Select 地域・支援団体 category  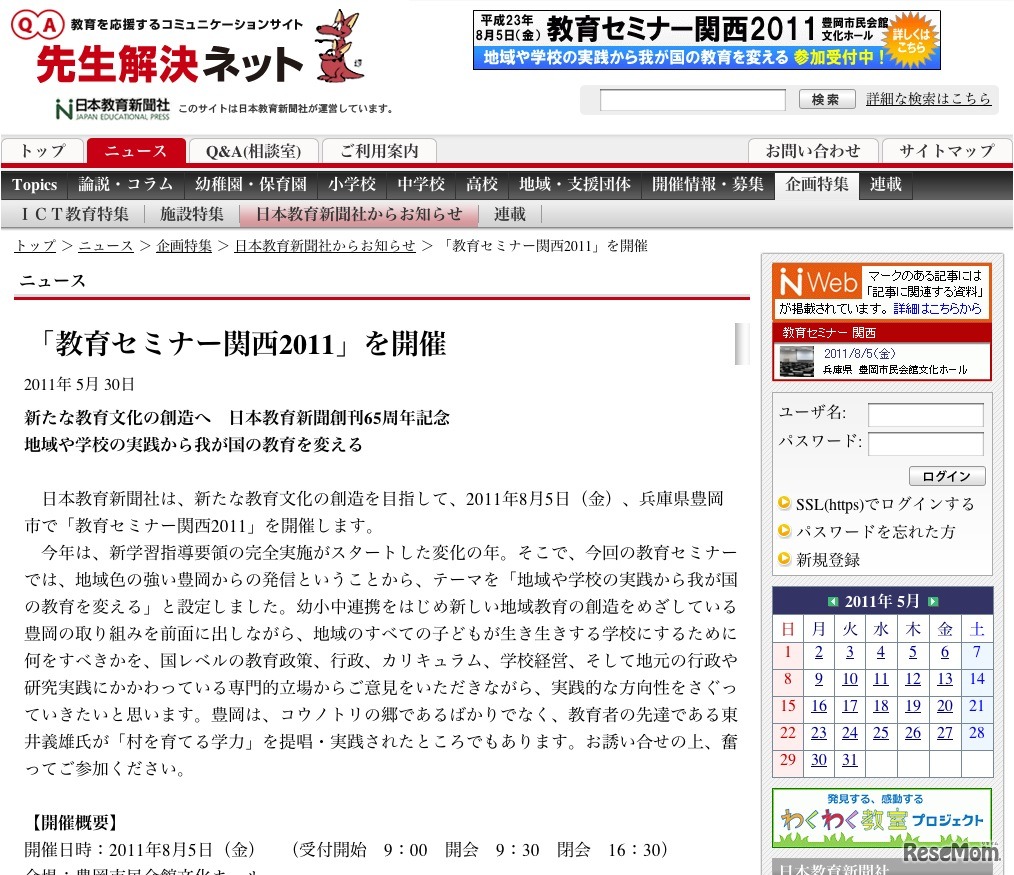574,185
